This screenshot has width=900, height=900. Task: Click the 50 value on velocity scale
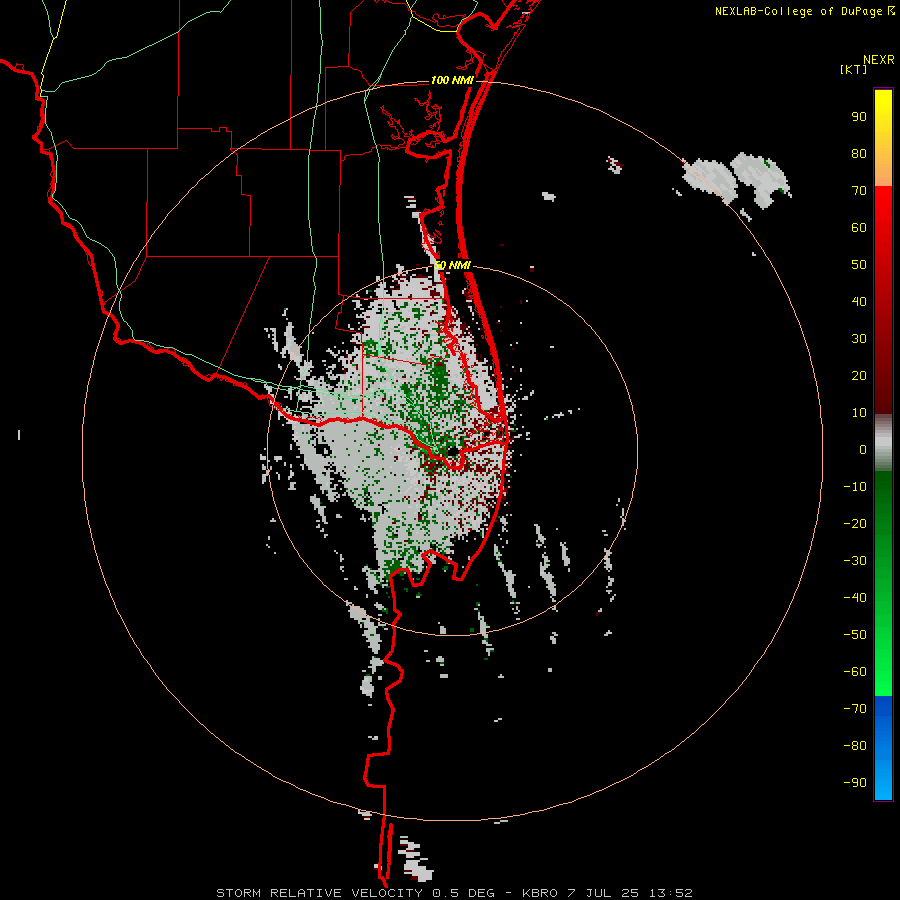pos(859,265)
